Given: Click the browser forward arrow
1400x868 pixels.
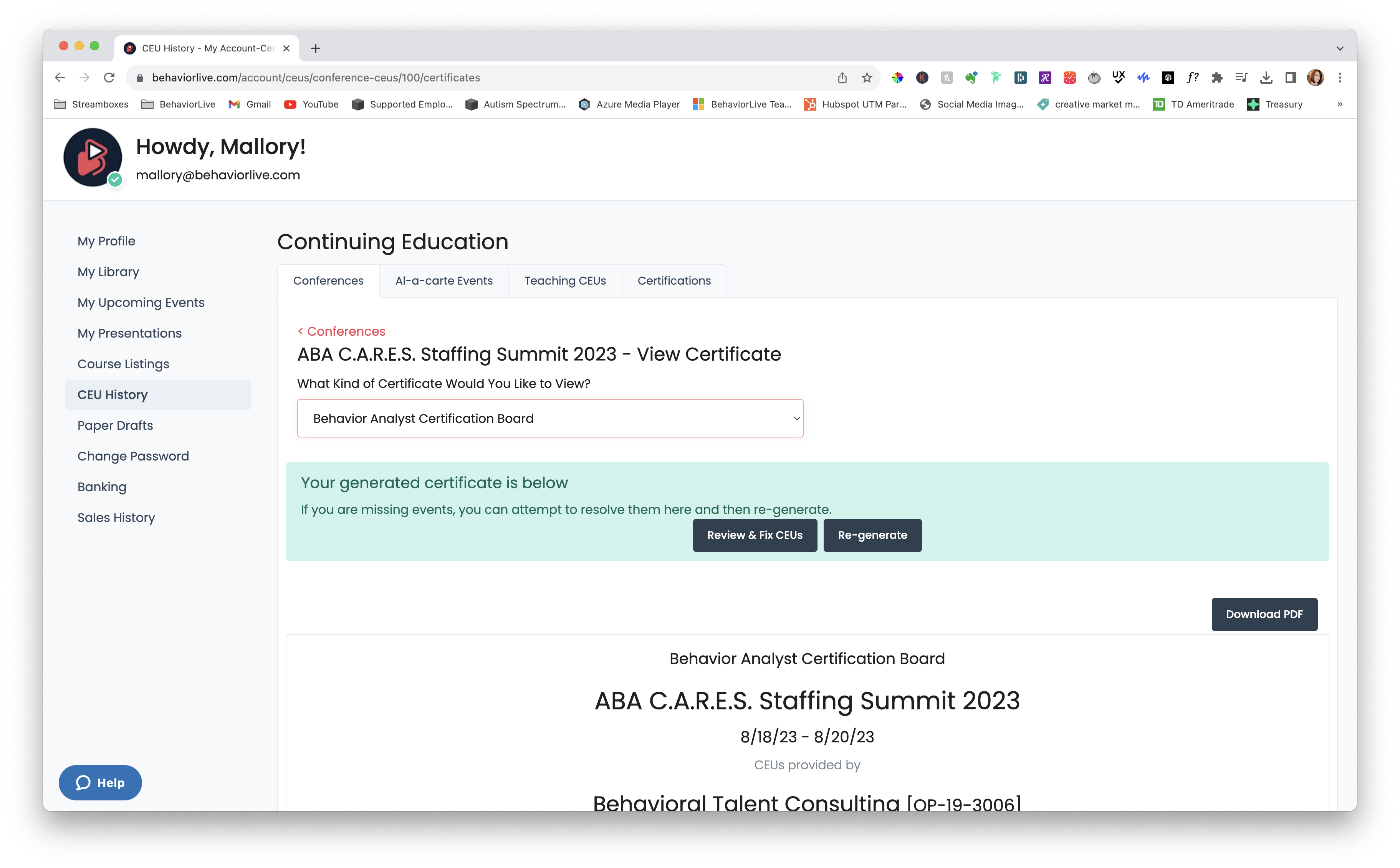Looking at the screenshot, I should (84, 78).
